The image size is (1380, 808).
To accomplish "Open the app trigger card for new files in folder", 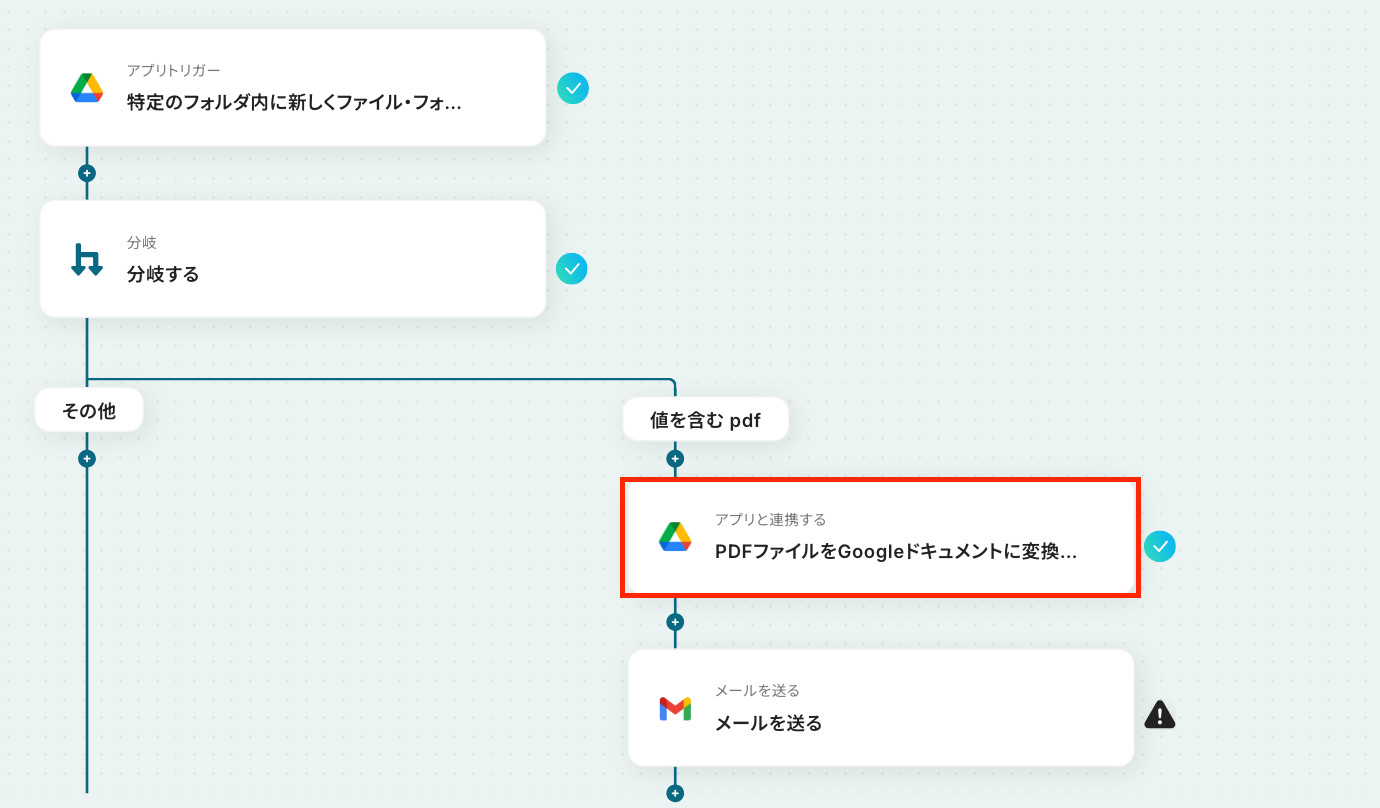I will click(x=293, y=88).
